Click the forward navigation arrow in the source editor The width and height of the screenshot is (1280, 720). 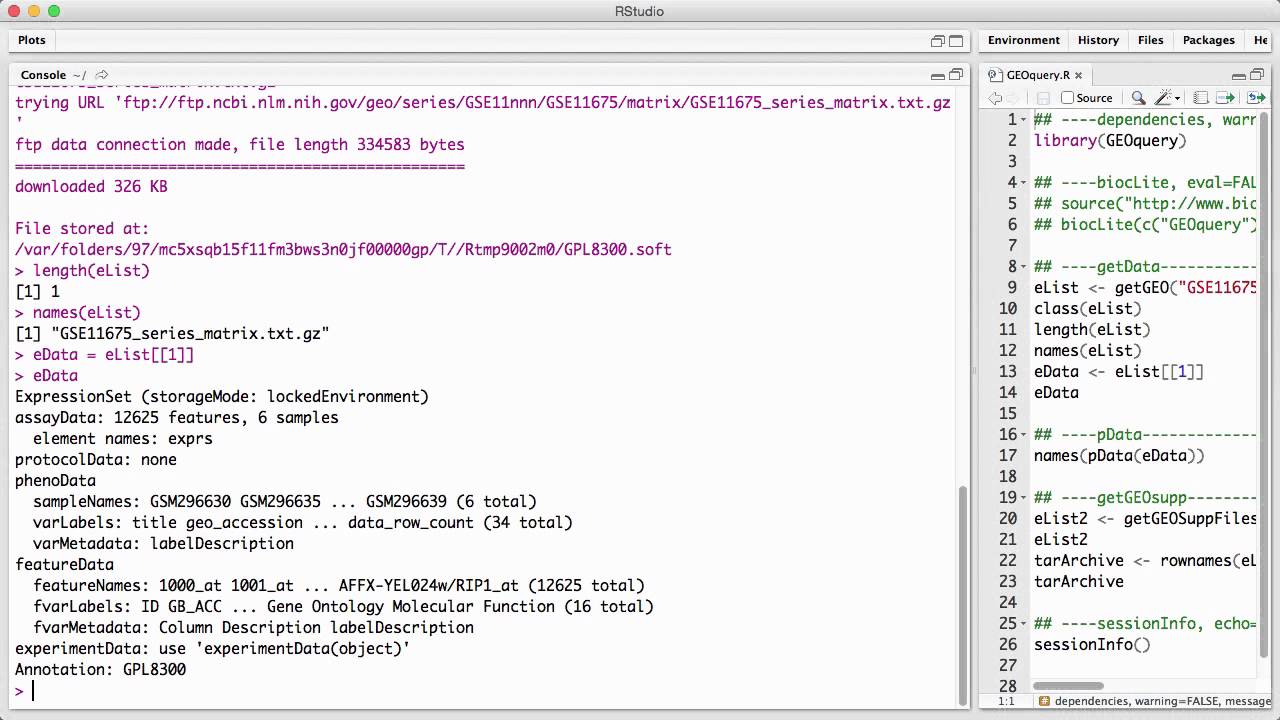pos(1013,98)
